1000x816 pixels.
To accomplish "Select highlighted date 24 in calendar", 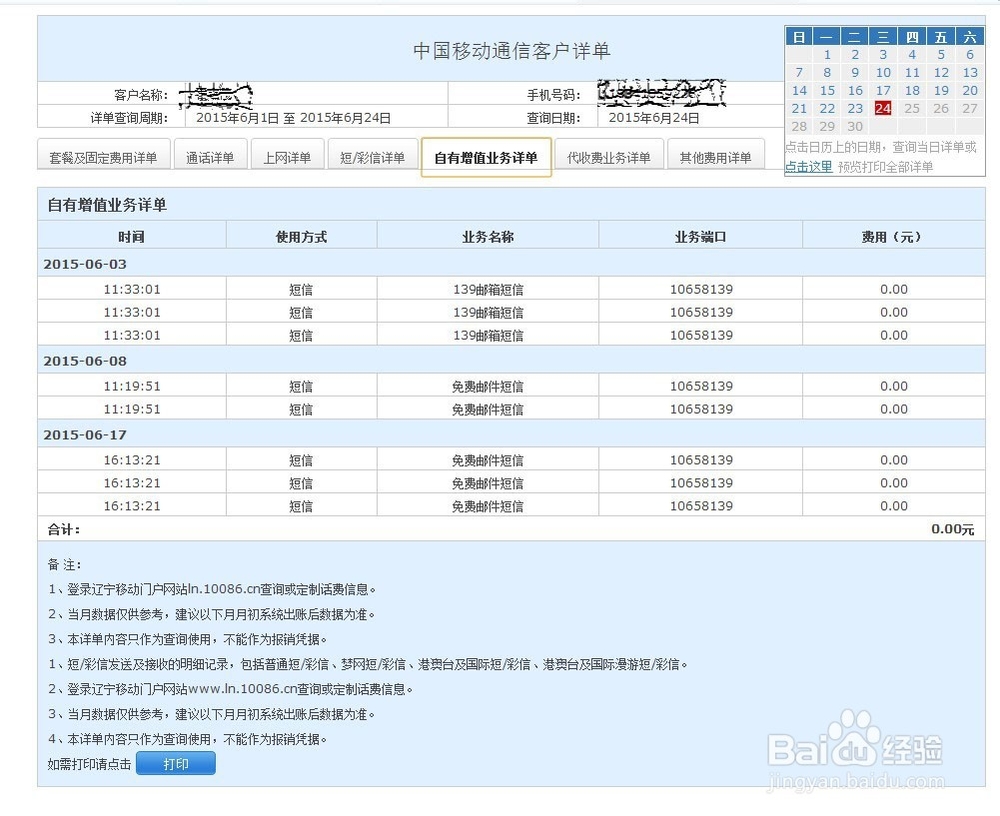I will [883, 108].
